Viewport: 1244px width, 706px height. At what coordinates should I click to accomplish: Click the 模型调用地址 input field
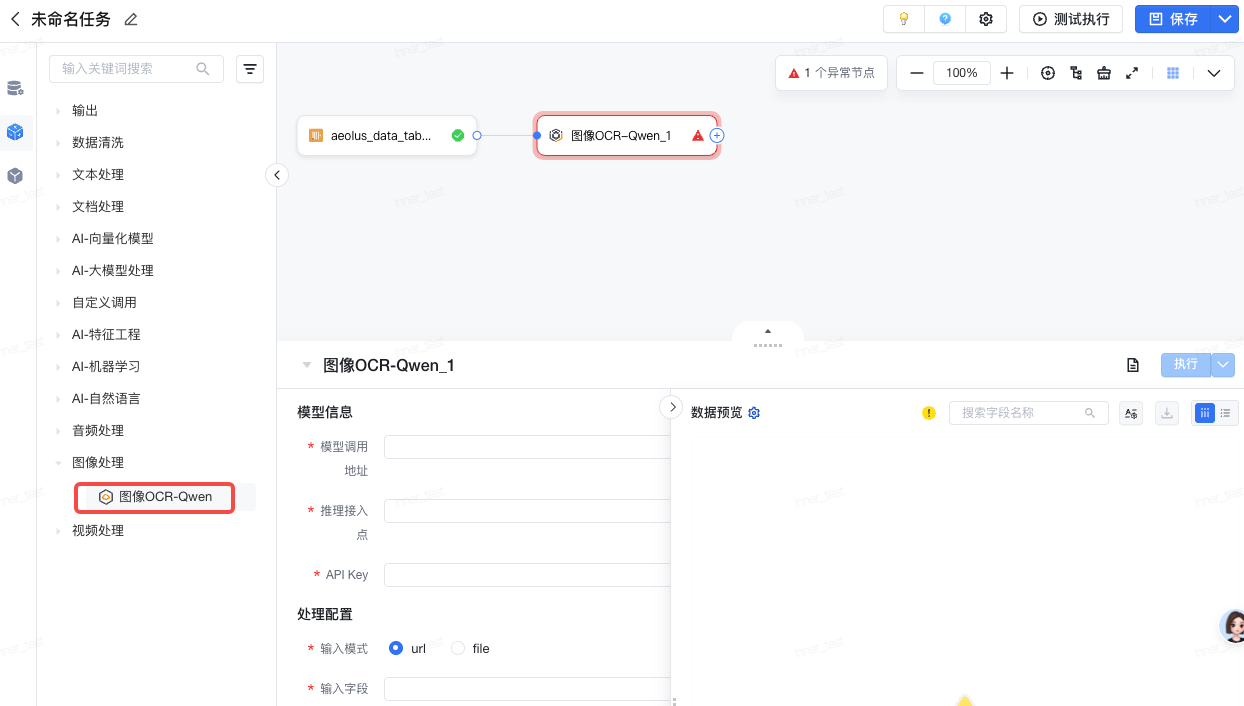click(528, 447)
